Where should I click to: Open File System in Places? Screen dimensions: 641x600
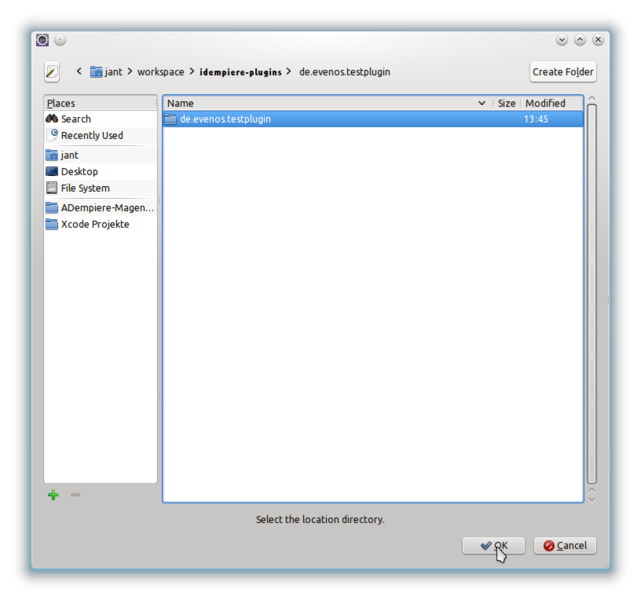(x=85, y=188)
